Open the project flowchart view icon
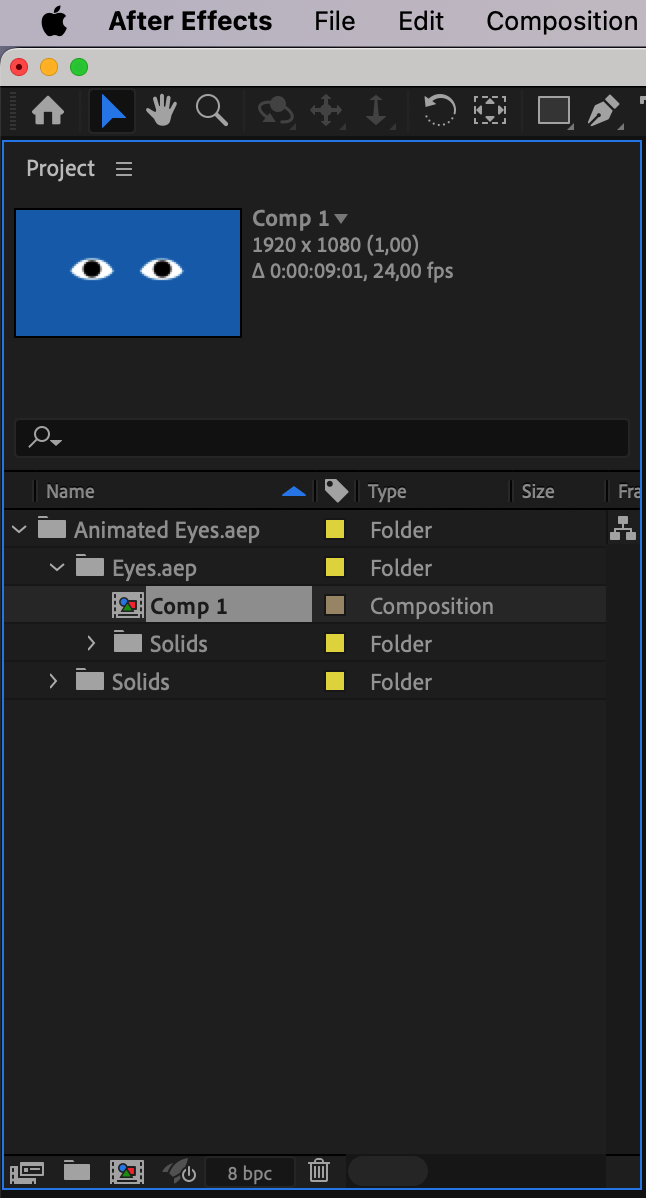 pos(623,528)
